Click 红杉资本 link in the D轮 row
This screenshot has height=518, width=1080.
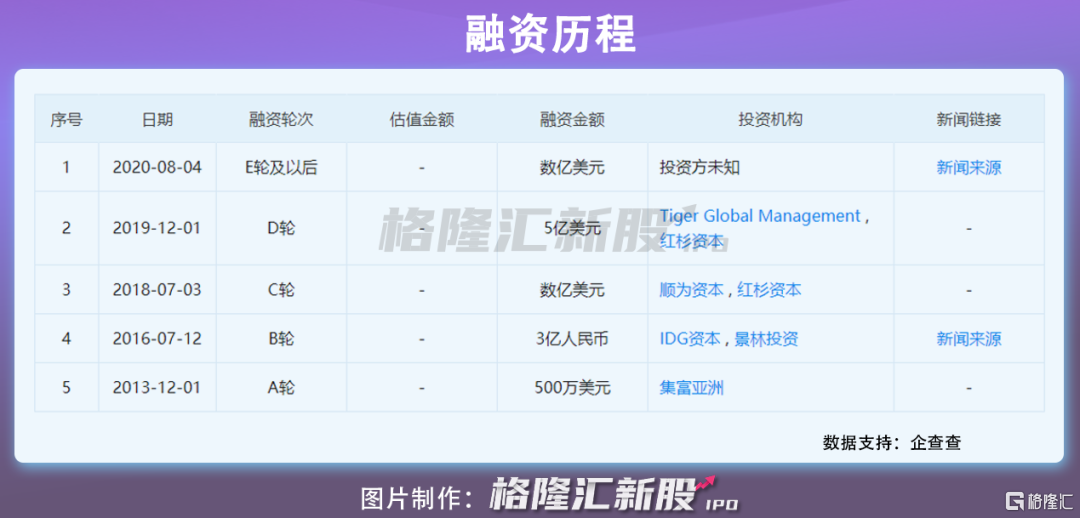[691, 241]
